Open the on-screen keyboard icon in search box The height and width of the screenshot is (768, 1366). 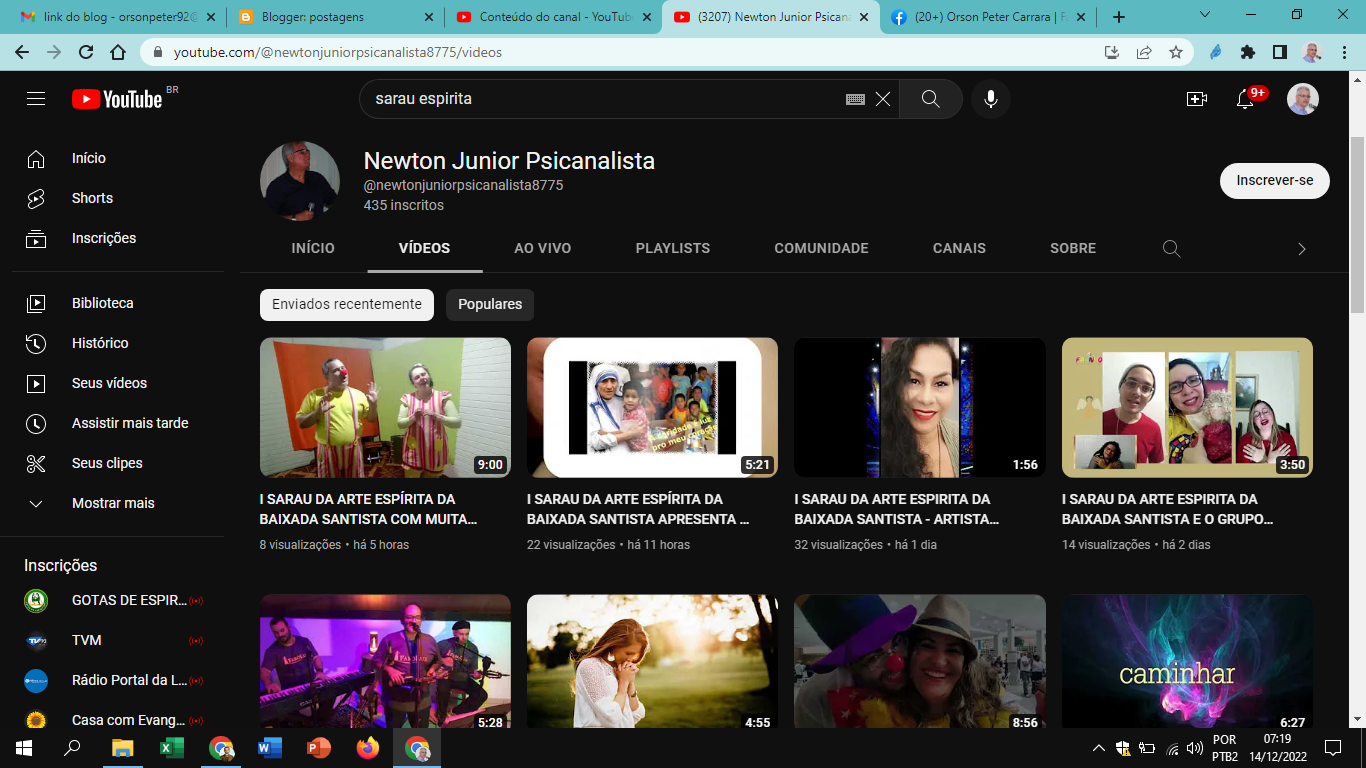855,99
